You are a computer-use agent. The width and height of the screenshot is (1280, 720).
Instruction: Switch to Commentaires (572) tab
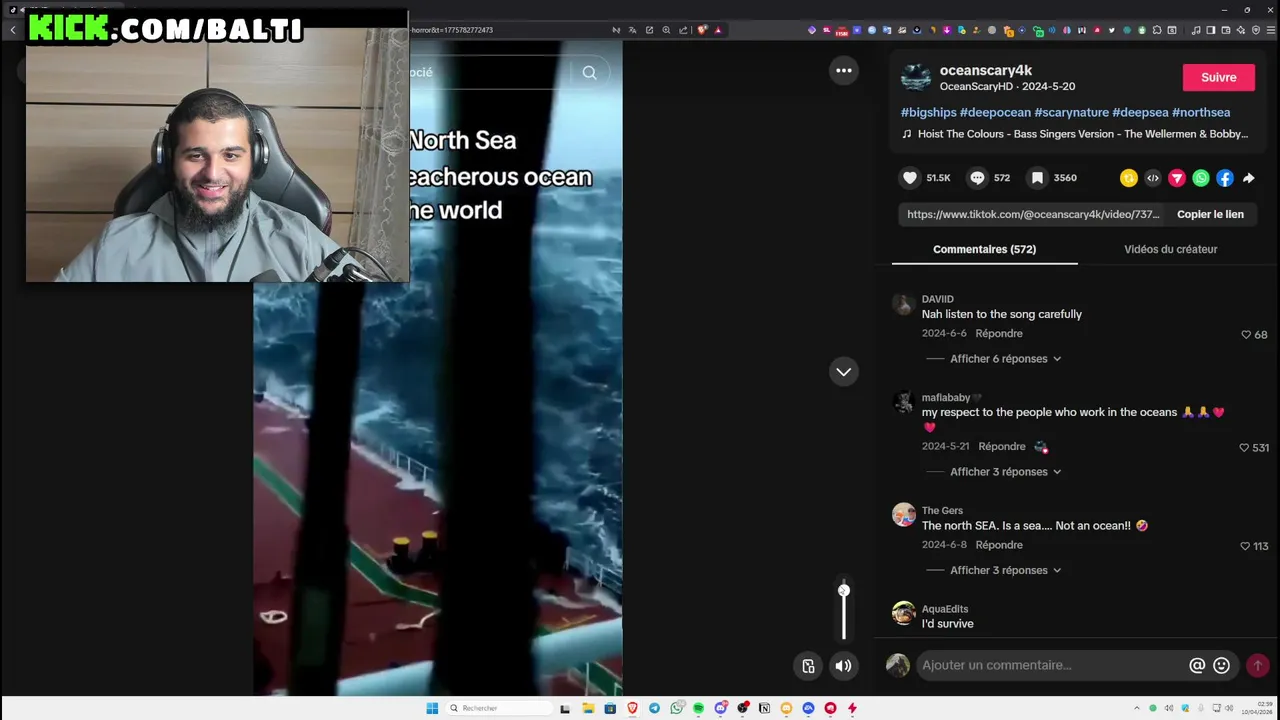[984, 249]
